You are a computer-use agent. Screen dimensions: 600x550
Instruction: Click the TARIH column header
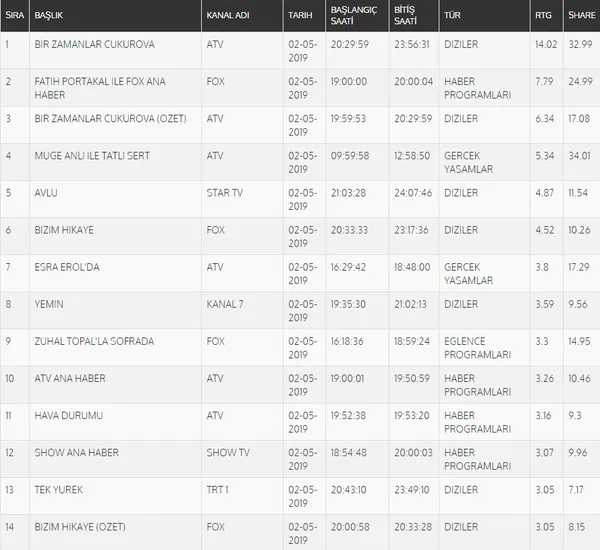tap(304, 15)
